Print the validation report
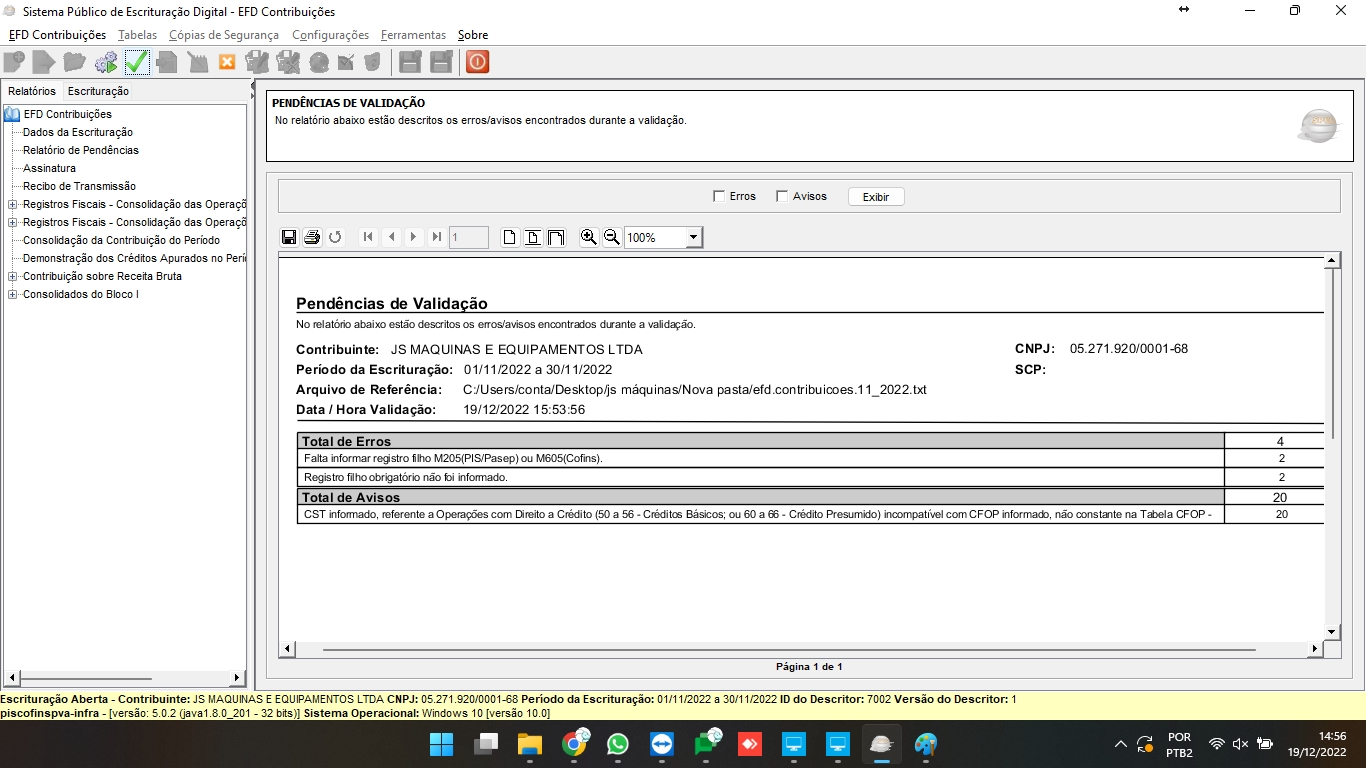The width and height of the screenshot is (1366, 768). point(312,237)
